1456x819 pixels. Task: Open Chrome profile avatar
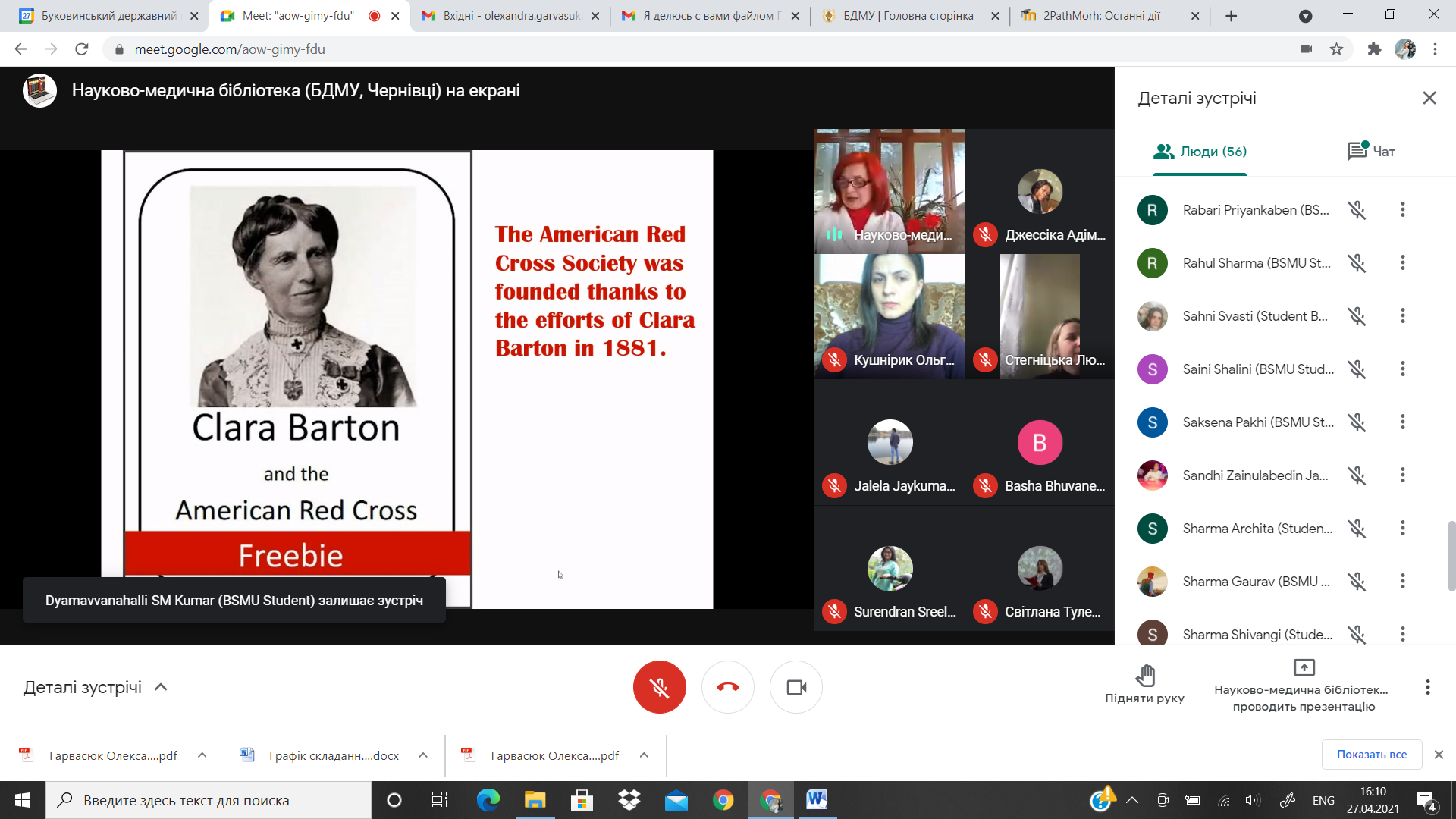click(1405, 49)
